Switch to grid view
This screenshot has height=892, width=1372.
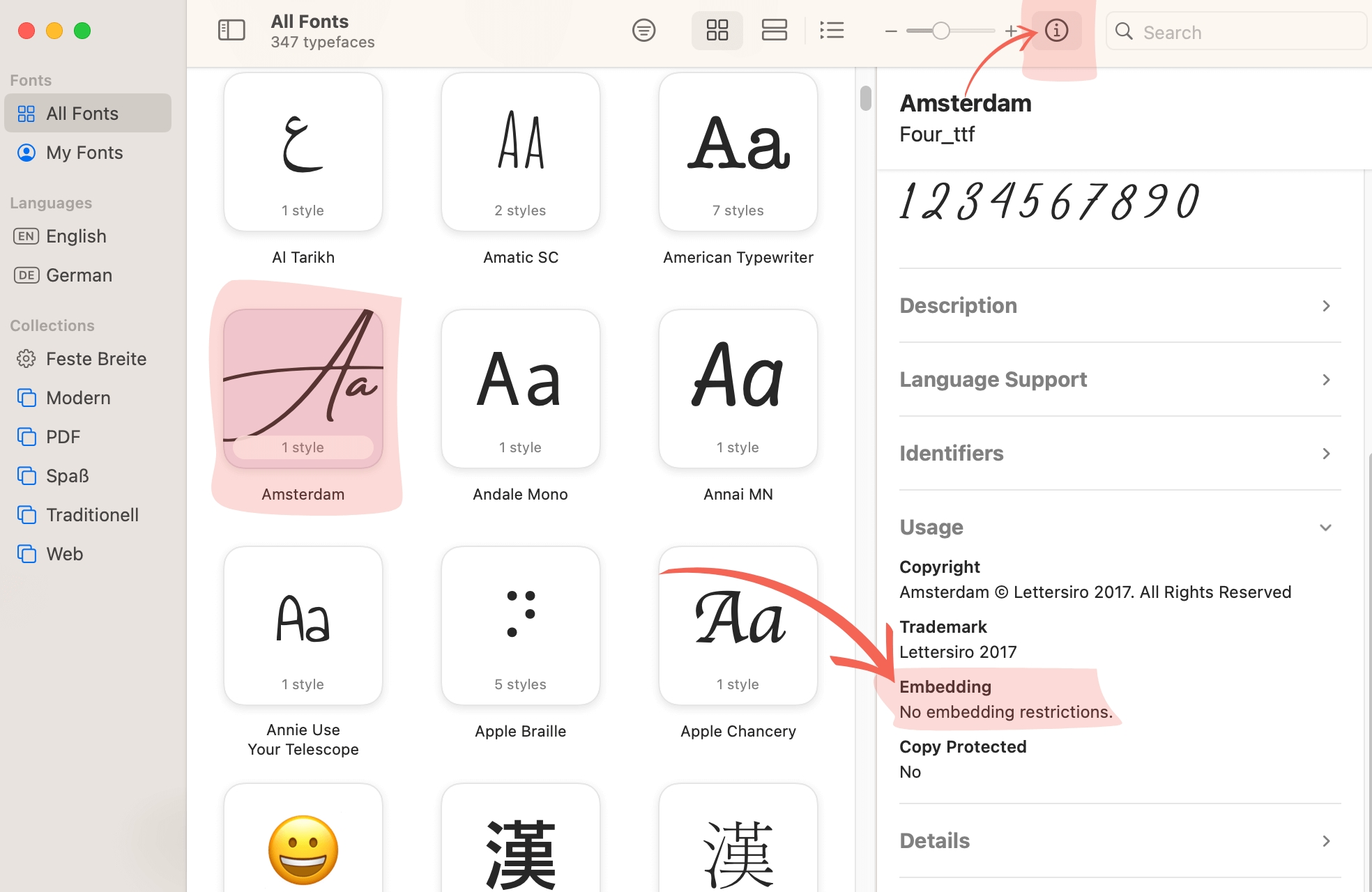(717, 31)
